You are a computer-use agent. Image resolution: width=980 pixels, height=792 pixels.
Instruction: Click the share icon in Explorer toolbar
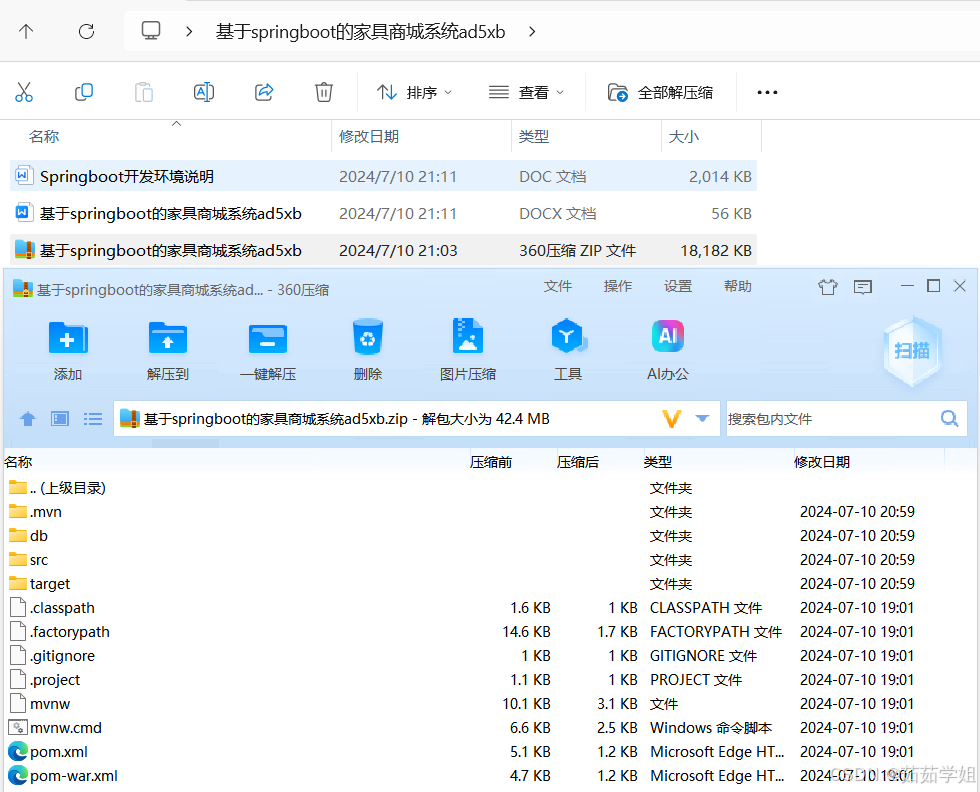(x=264, y=92)
